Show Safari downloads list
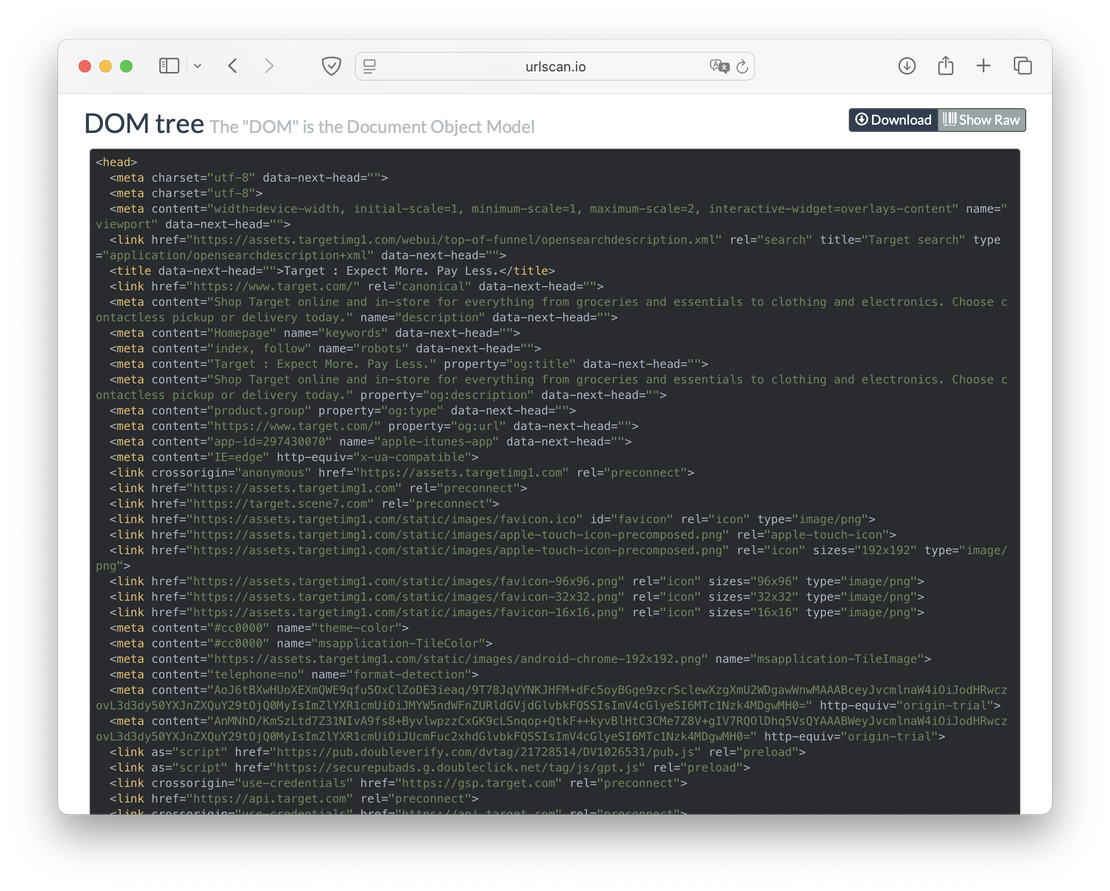The image size is (1110, 891). coord(907,66)
